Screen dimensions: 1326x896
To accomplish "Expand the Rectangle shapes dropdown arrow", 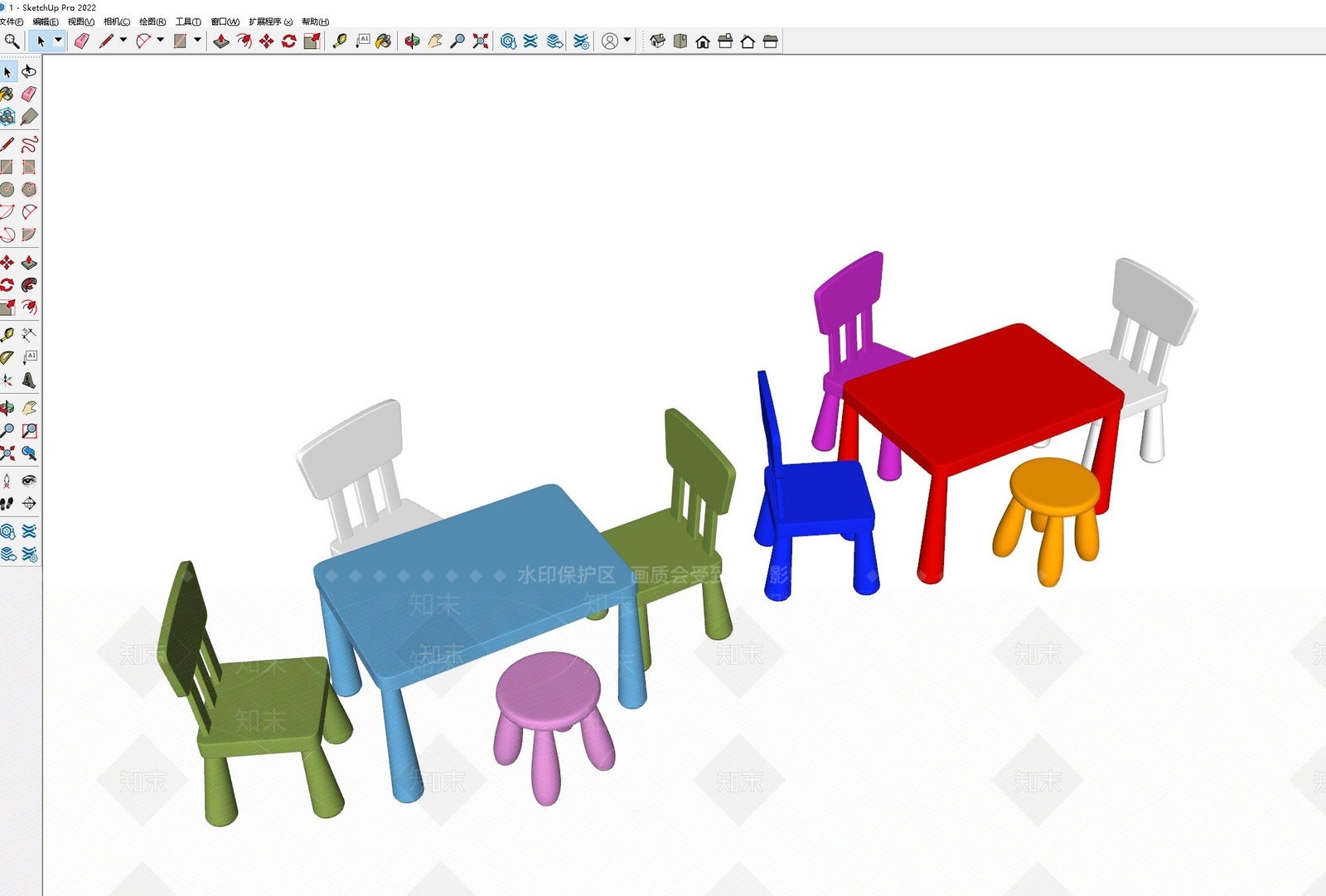I will [197, 40].
